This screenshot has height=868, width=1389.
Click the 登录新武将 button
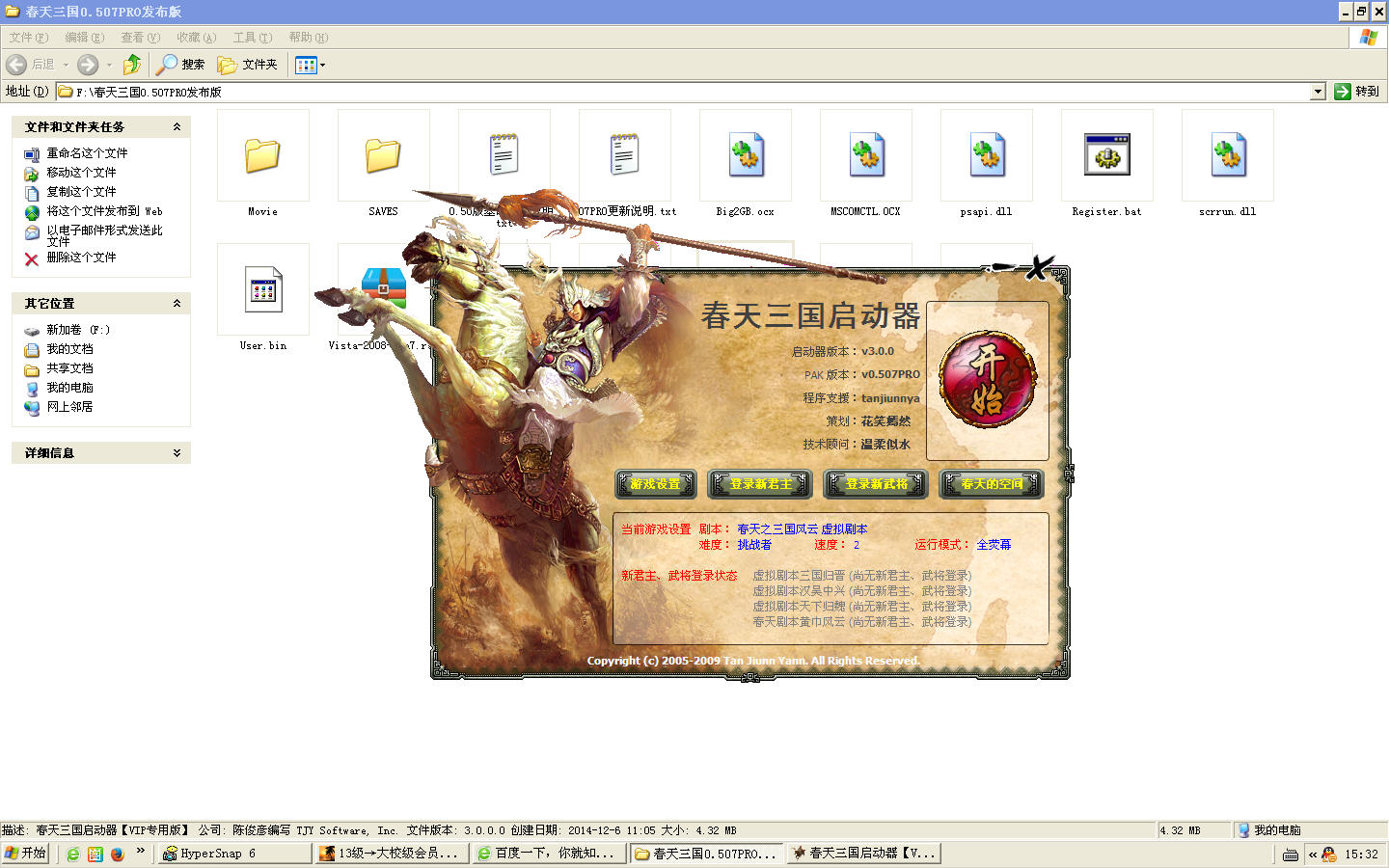876,484
